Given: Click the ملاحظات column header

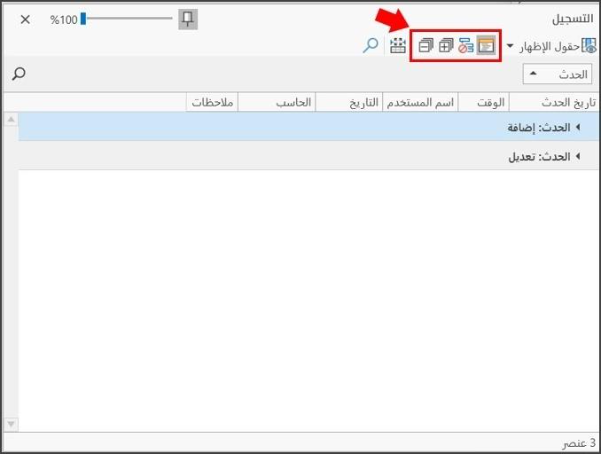Looking at the screenshot, I should click(212, 102).
